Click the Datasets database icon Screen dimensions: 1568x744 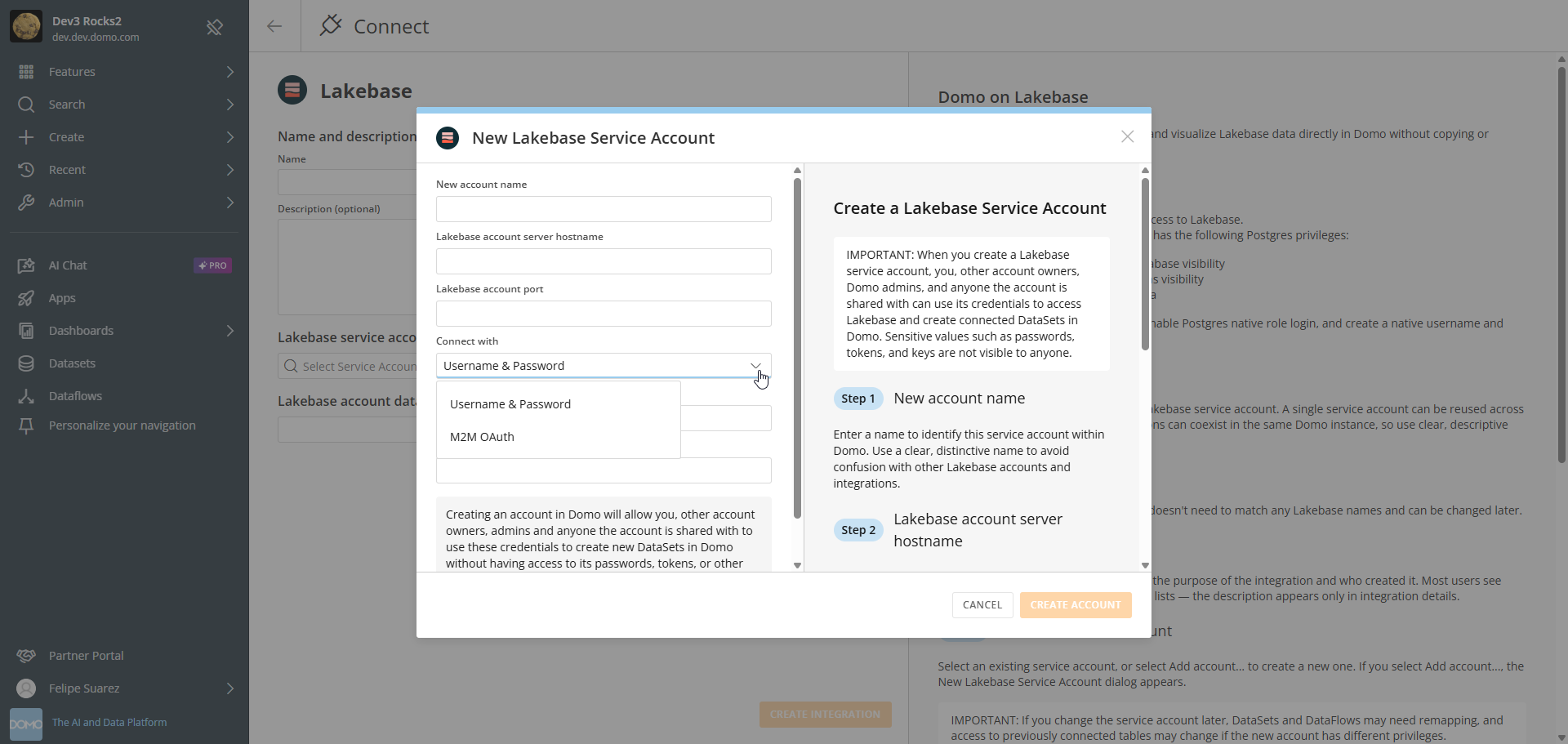[26, 363]
